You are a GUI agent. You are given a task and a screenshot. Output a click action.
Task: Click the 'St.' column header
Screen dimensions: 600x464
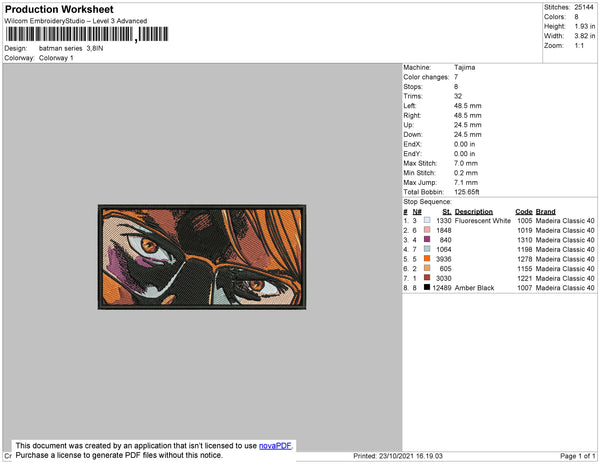point(447,212)
